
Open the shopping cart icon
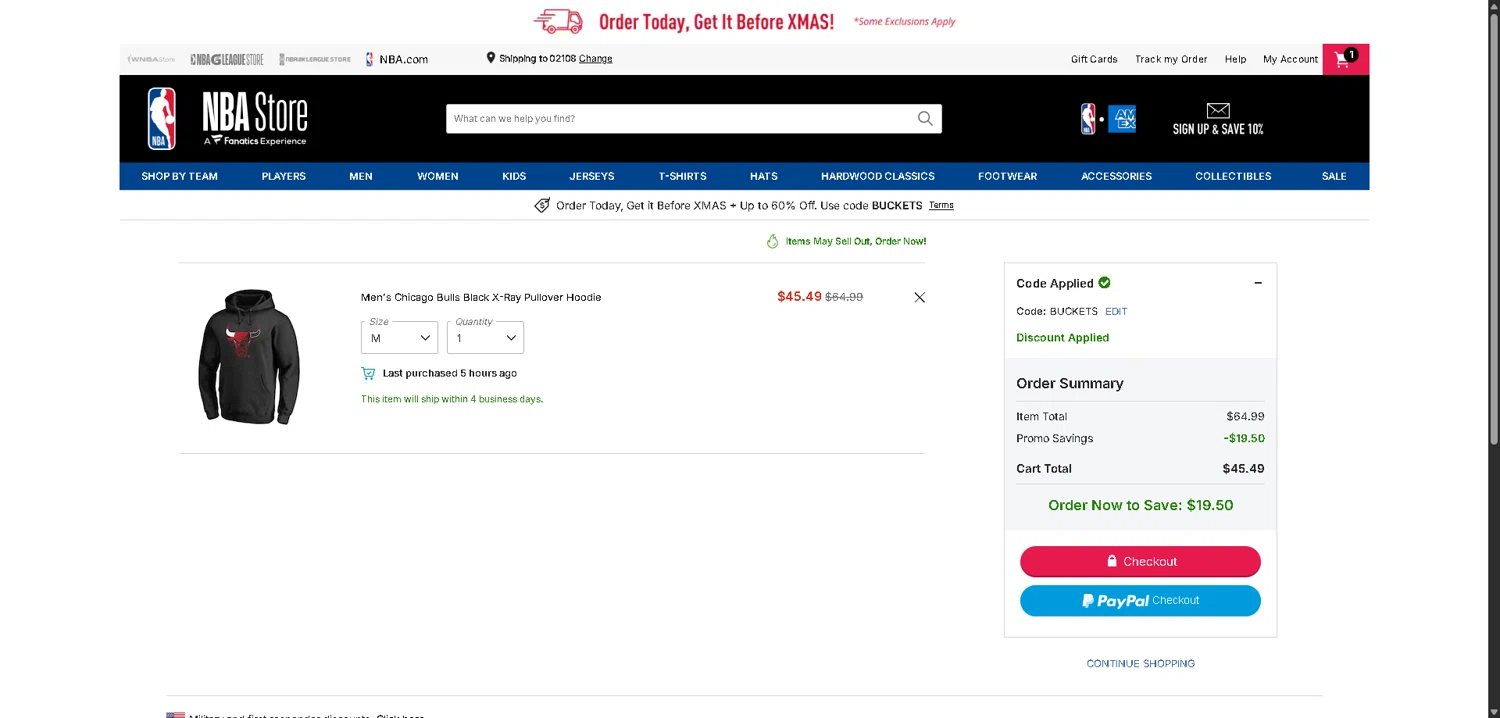[x=1345, y=59]
